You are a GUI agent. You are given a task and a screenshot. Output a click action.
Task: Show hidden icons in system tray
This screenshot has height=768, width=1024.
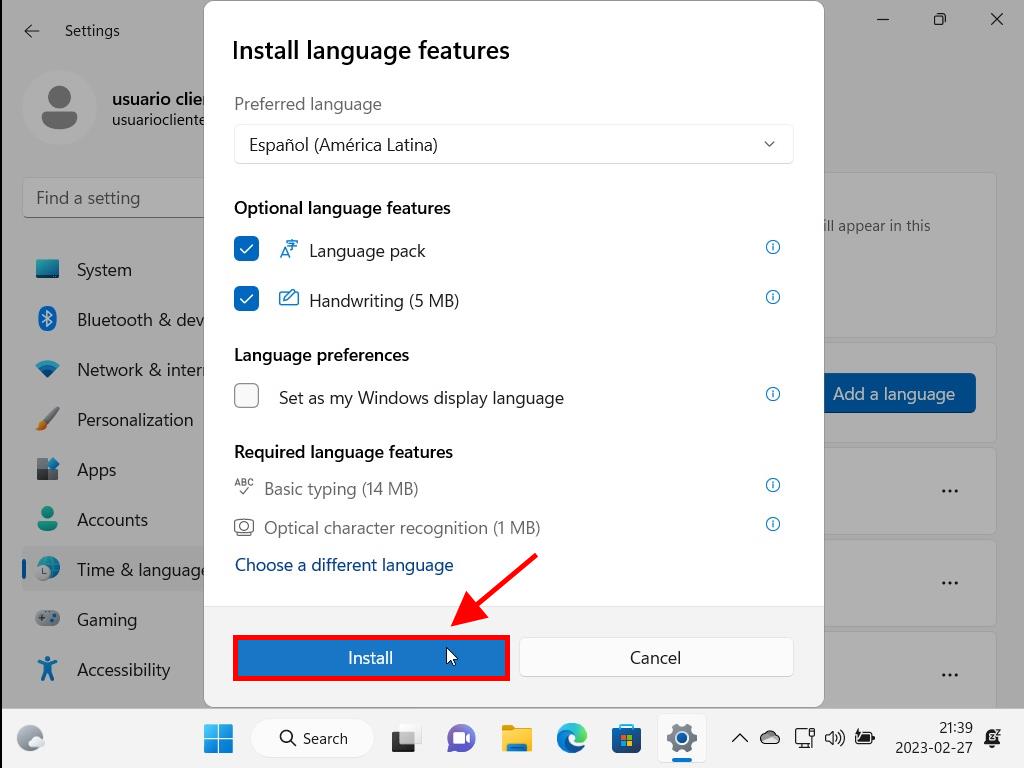[x=739, y=738]
